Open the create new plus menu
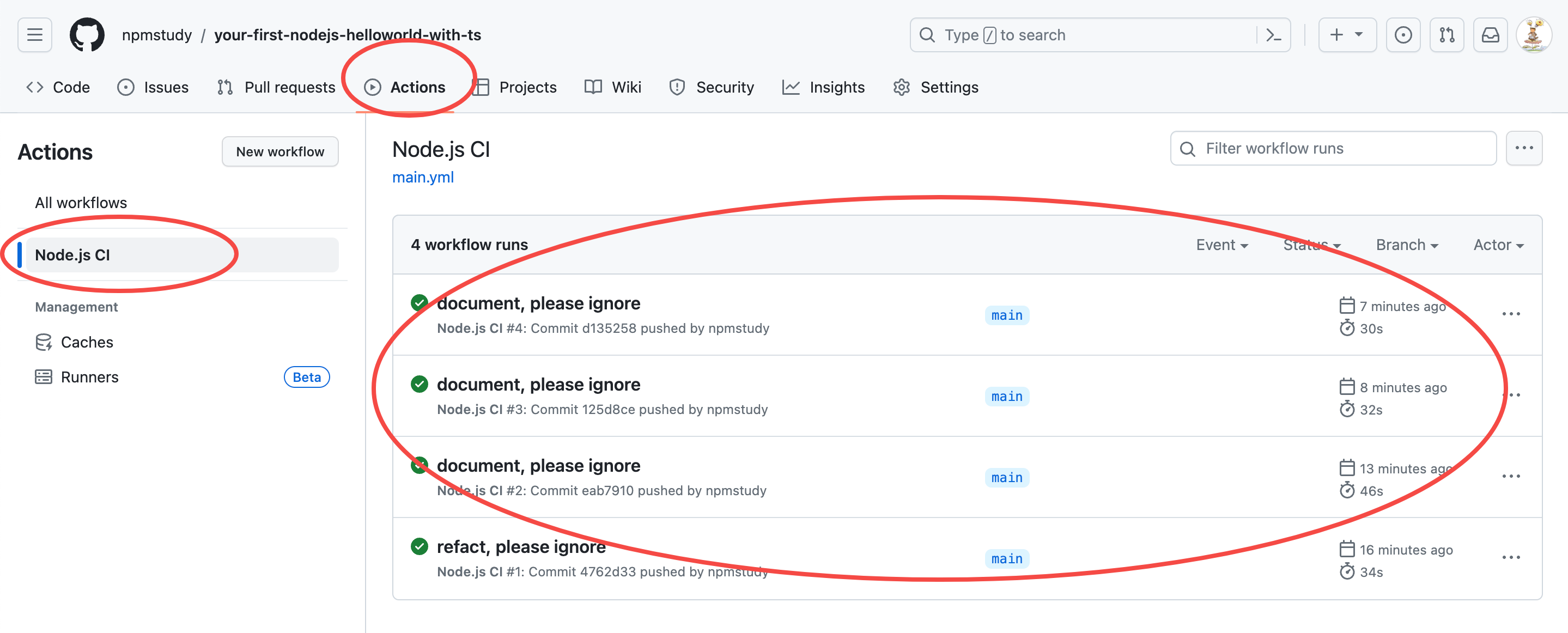 [1347, 35]
